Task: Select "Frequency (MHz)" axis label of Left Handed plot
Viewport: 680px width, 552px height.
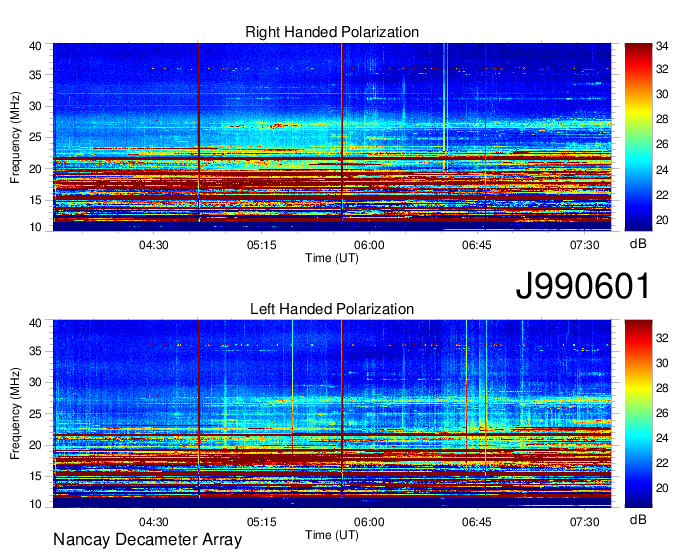Action: click(x=15, y=414)
